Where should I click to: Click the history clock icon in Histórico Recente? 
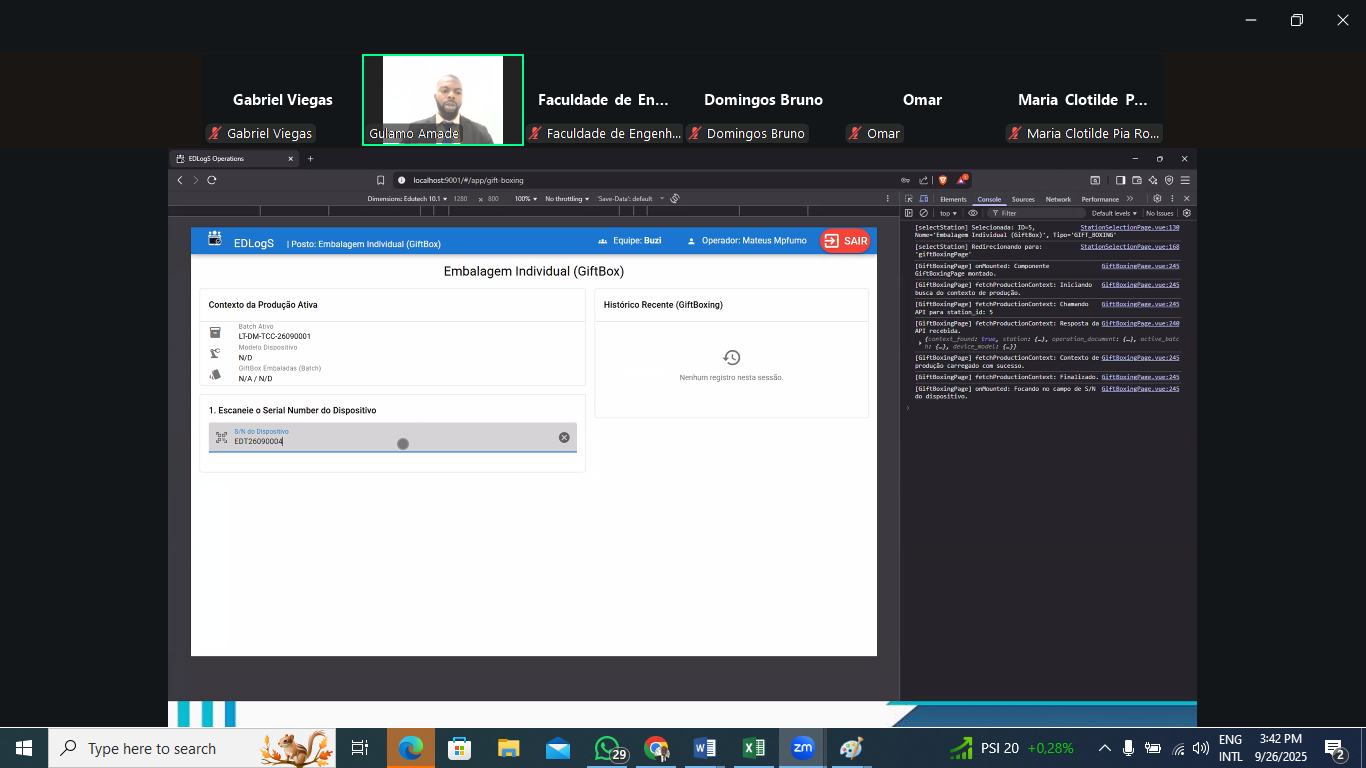pyautogui.click(x=731, y=357)
